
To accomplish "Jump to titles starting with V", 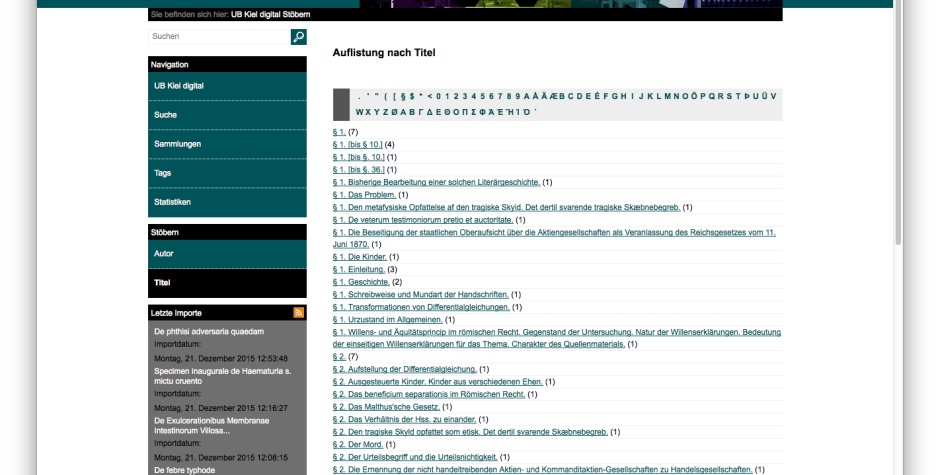I will pos(773,96).
